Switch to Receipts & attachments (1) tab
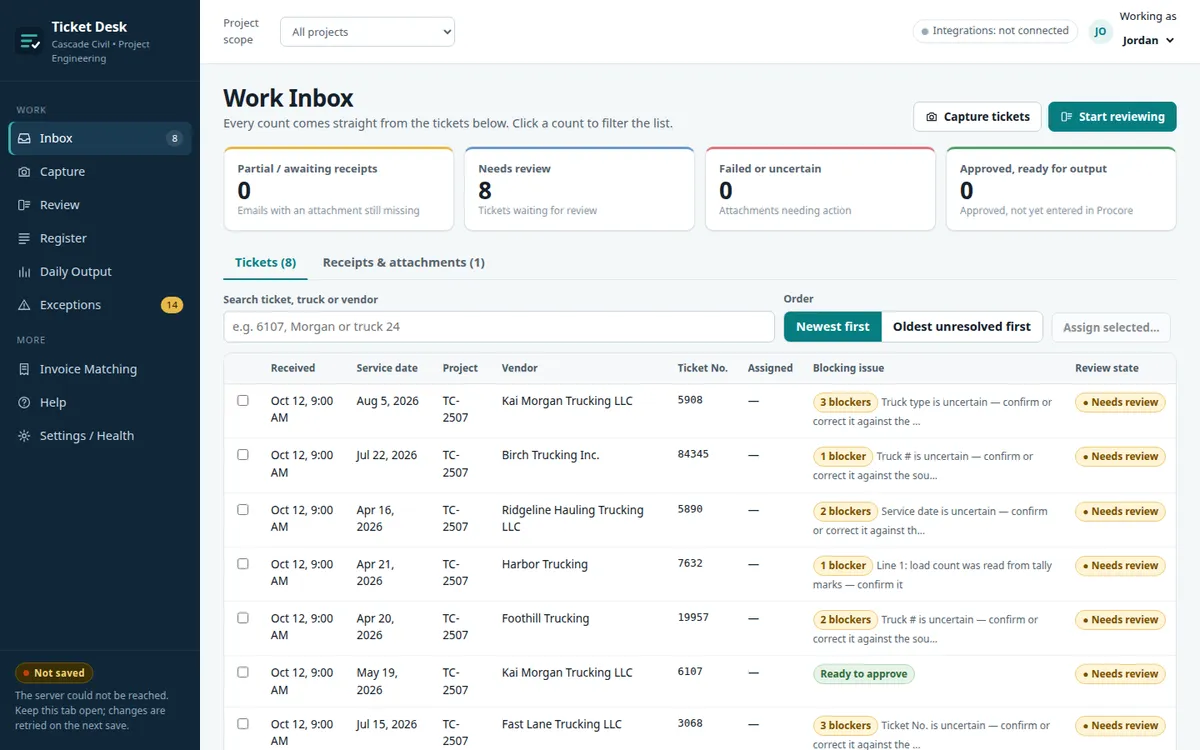This screenshot has width=1200, height=750. (x=404, y=262)
